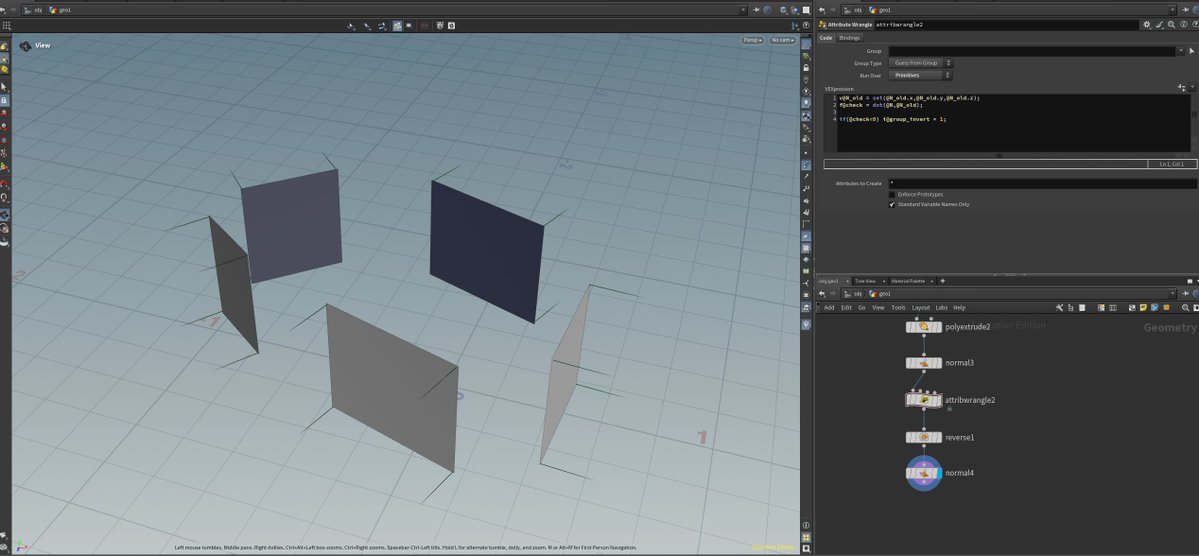Expand the network editor path dropdown

(1173, 294)
